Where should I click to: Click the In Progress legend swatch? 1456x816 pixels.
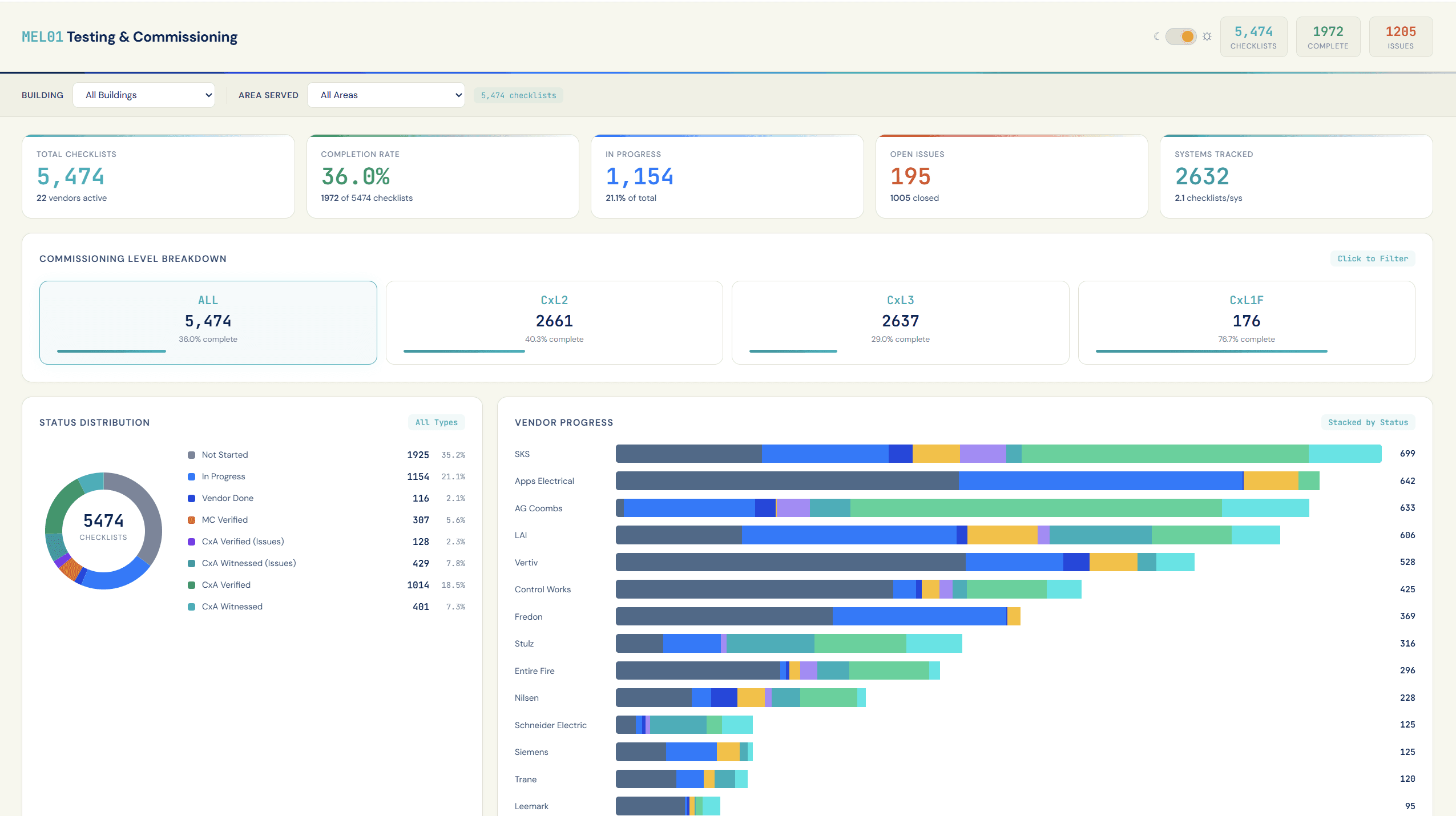pos(192,476)
